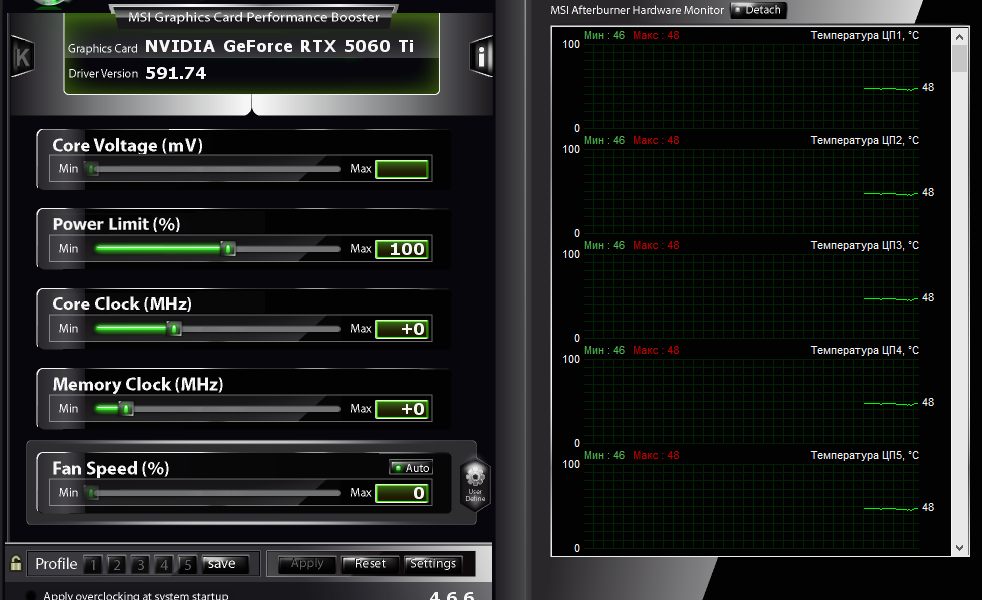
Task: Save the current profile
Action: 225,564
